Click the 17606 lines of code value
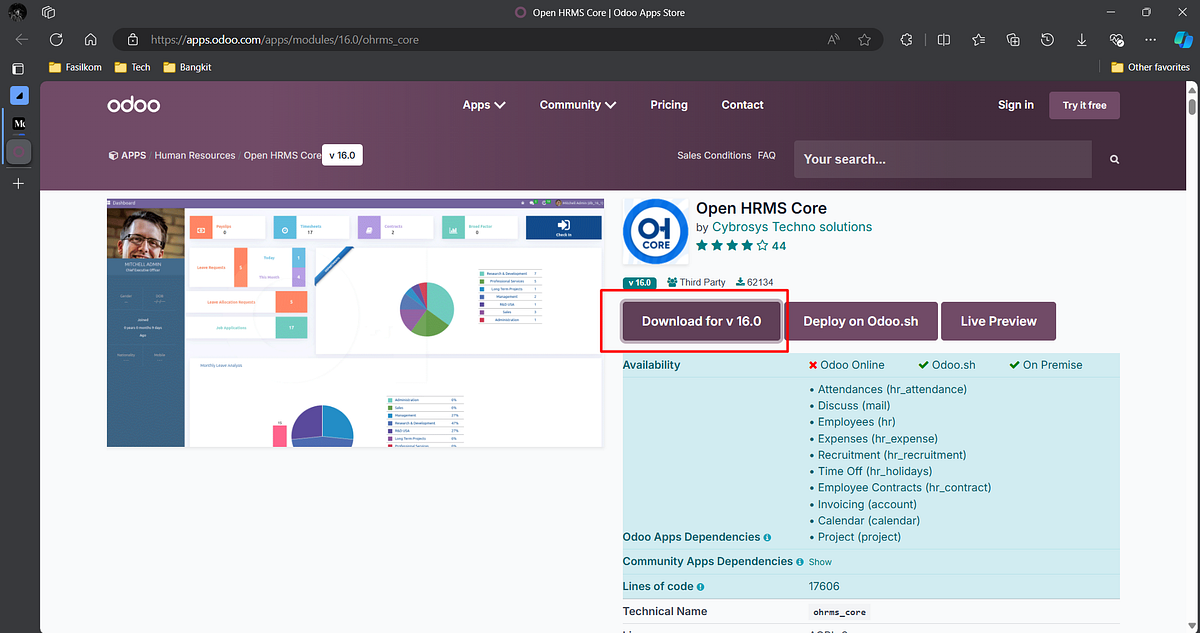Image resolution: width=1200 pixels, height=633 pixels. tap(824, 587)
